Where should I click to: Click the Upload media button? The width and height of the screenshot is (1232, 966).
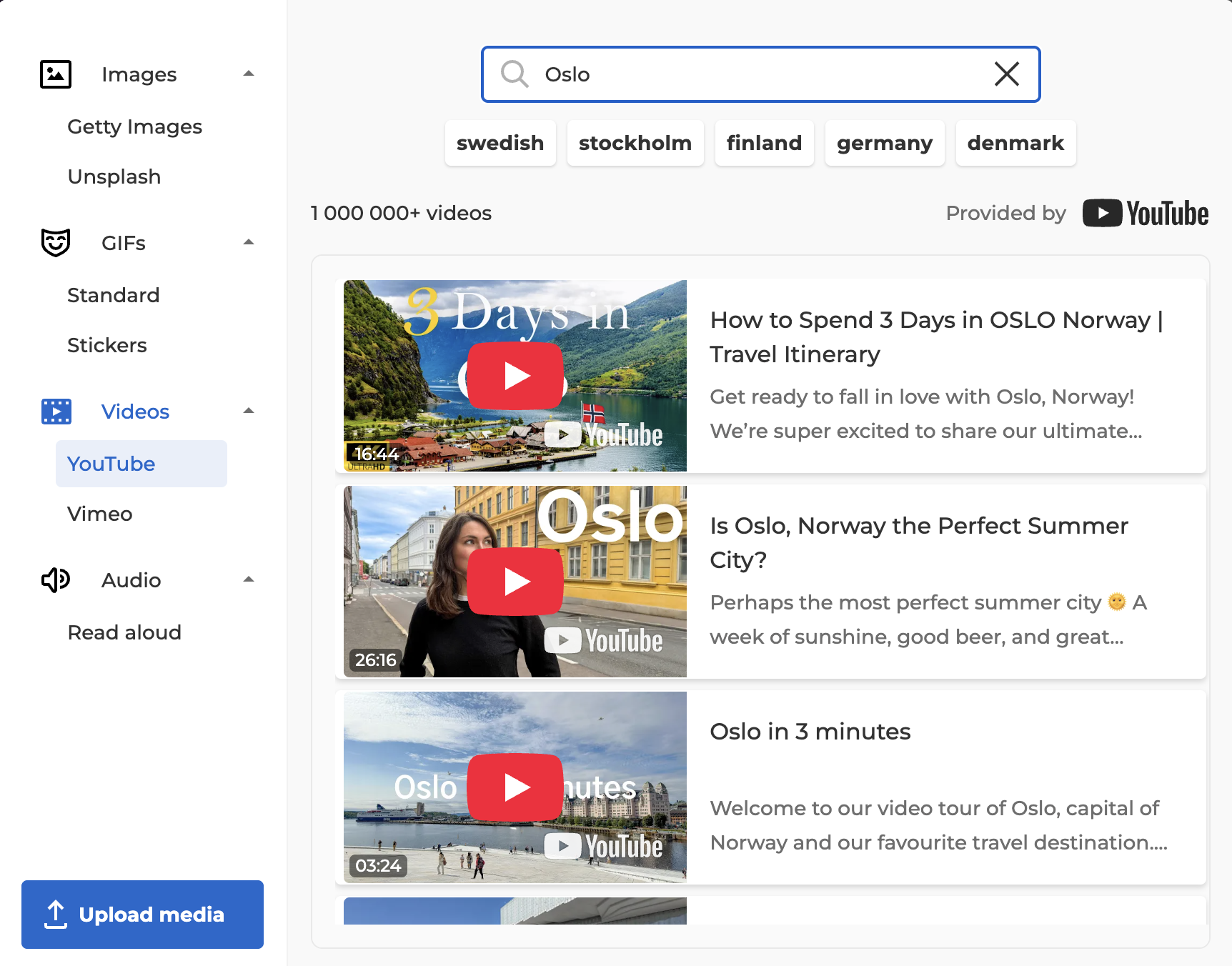tap(142, 915)
